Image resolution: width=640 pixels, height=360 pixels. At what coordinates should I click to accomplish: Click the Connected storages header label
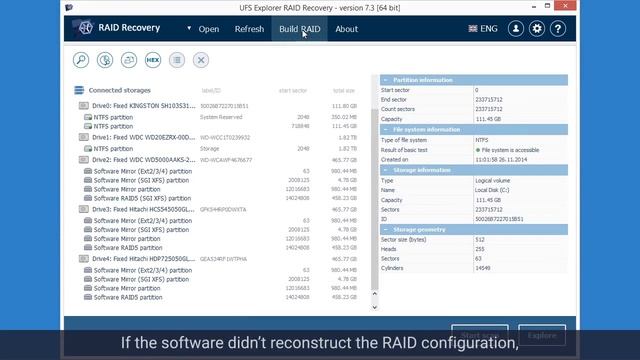pos(120,90)
